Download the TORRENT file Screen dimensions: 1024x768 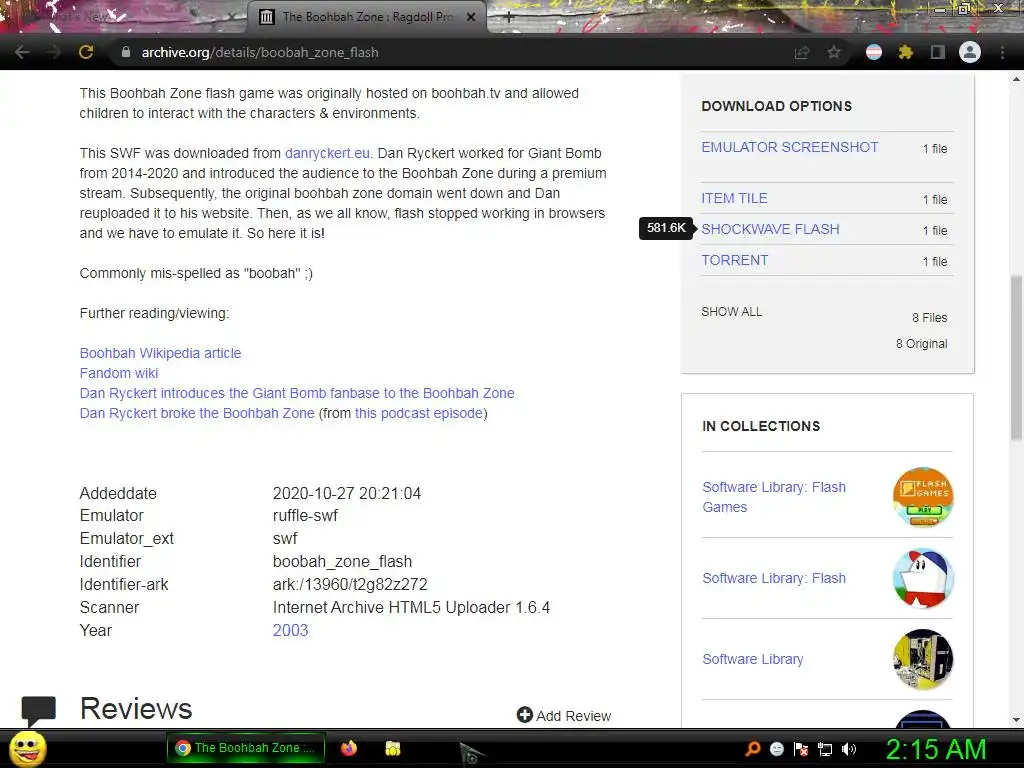(x=735, y=260)
